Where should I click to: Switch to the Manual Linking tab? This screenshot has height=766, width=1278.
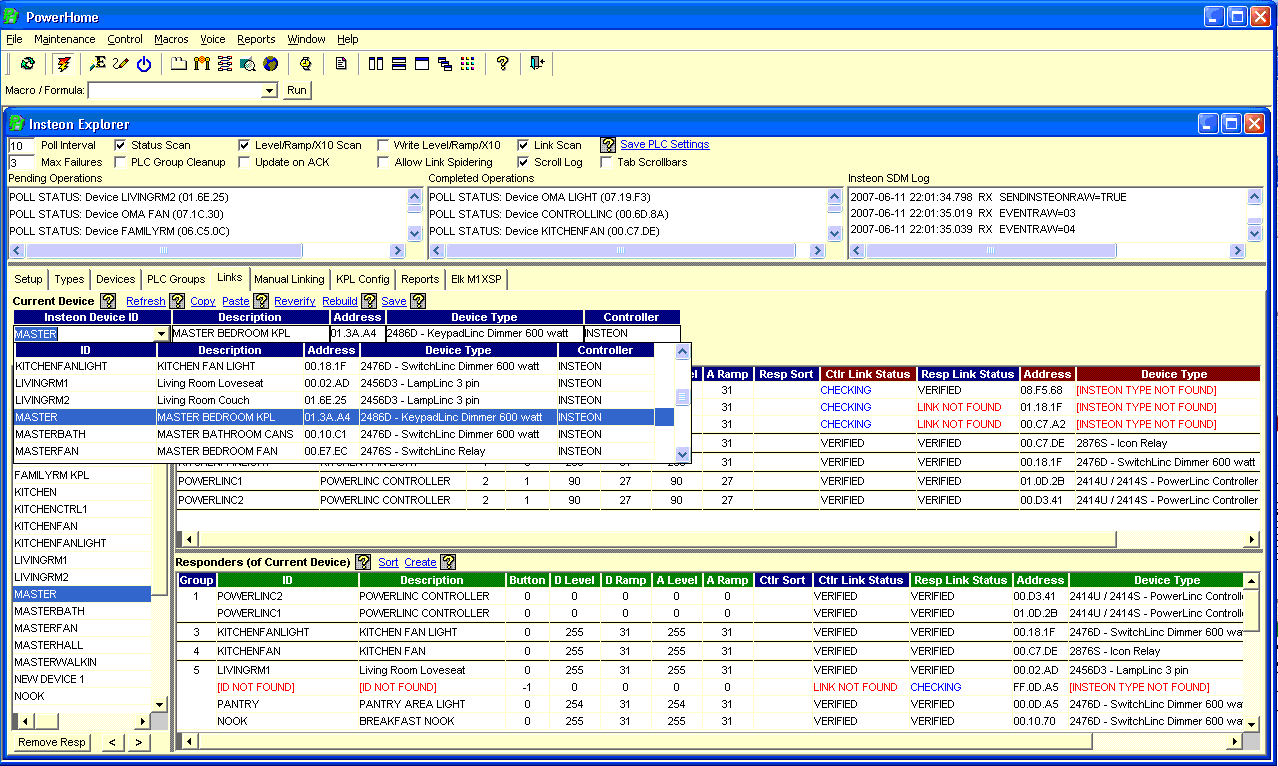(x=289, y=279)
